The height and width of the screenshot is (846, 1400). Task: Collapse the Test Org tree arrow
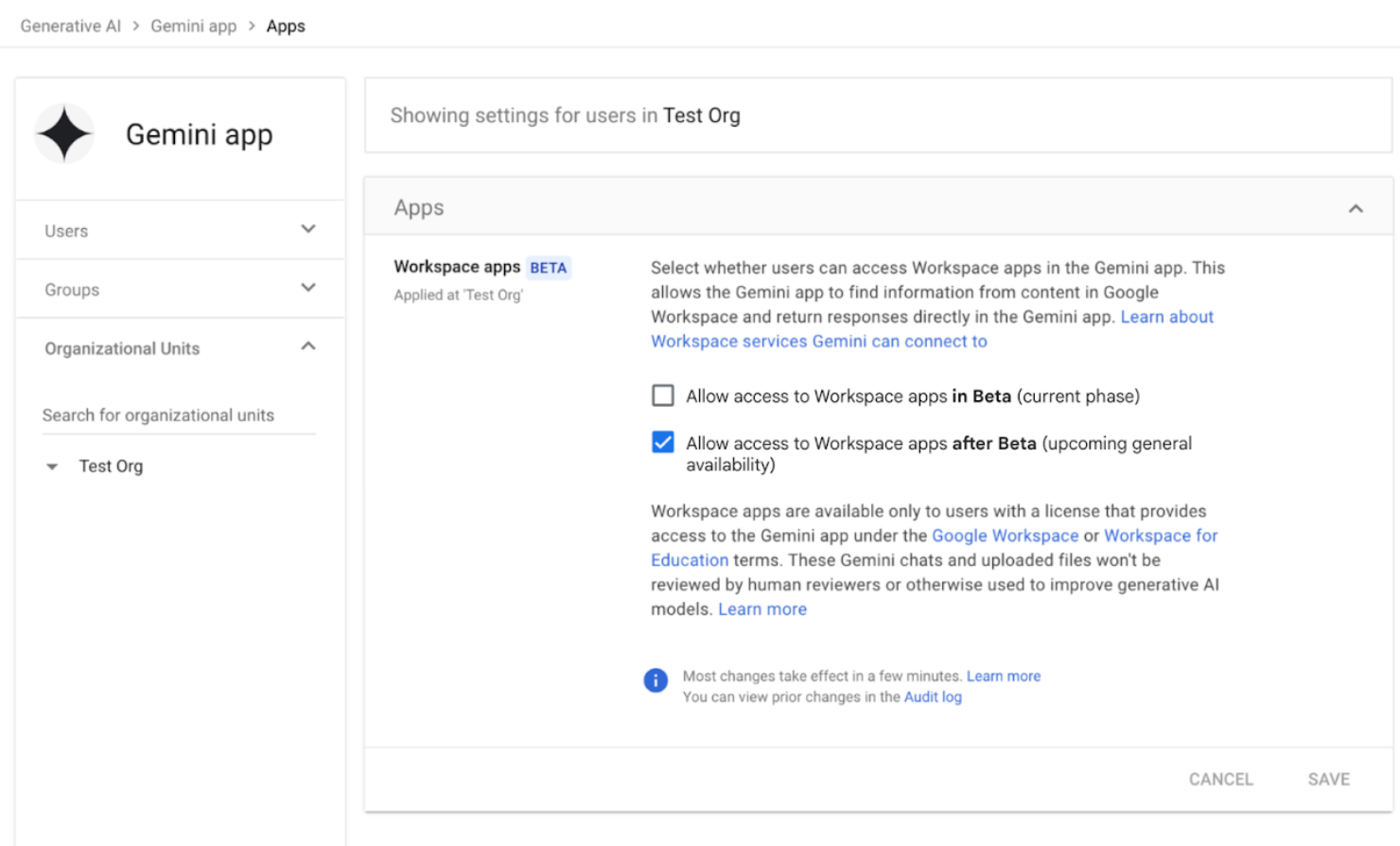tap(52, 467)
